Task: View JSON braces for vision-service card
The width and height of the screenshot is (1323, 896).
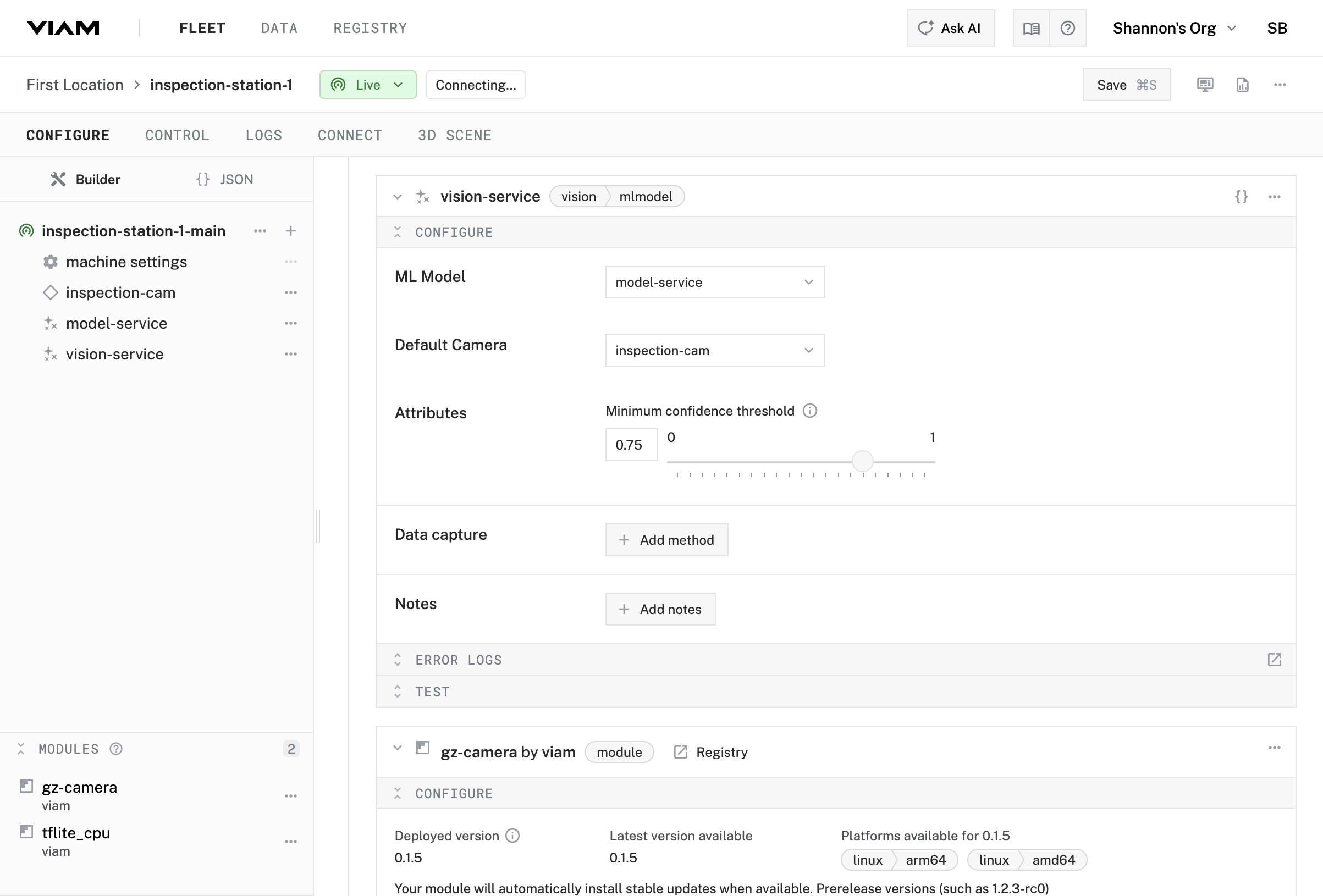Action: point(1241,196)
